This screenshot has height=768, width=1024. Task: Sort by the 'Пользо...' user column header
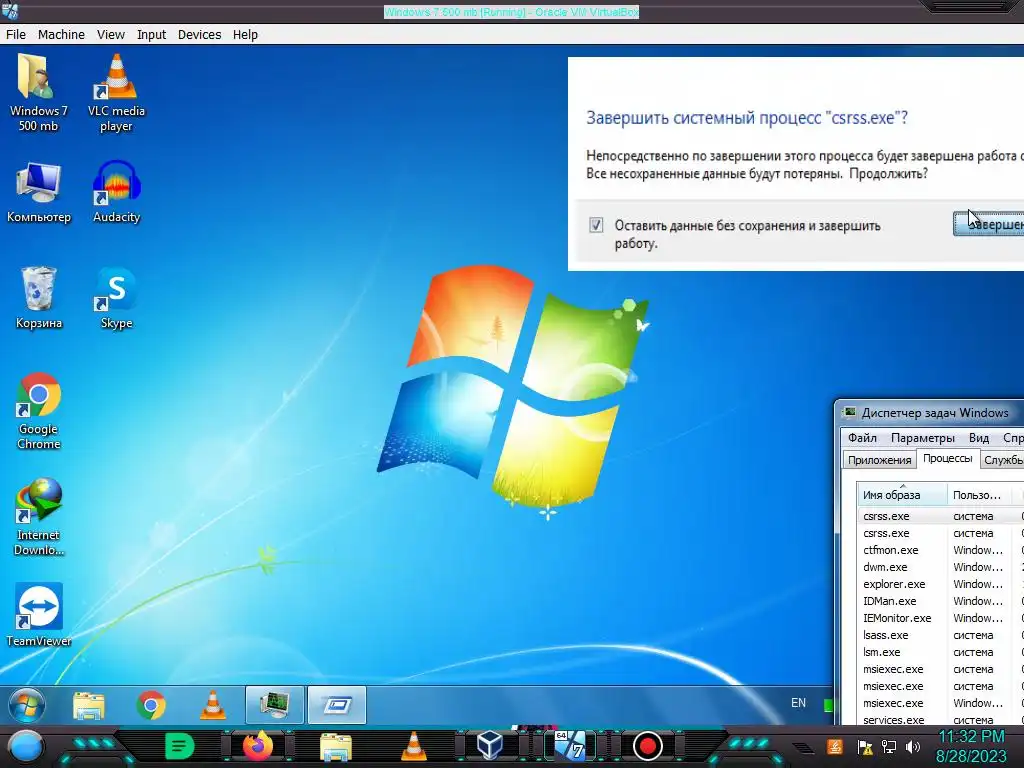point(979,494)
